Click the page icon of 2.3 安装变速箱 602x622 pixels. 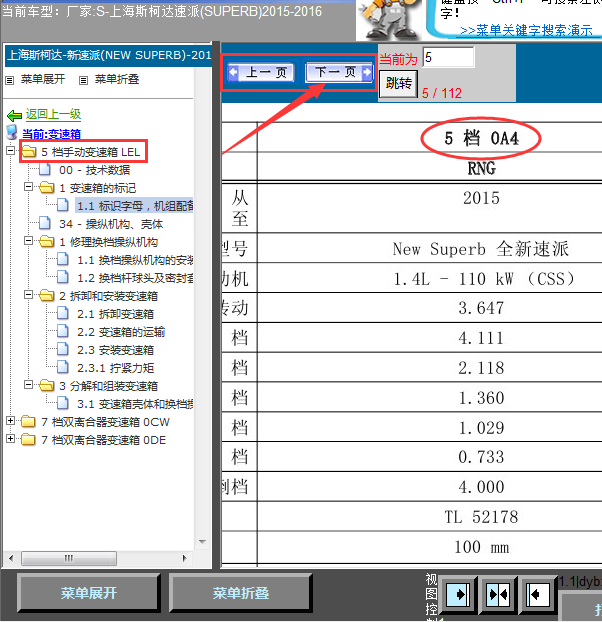pyautogui.click(x=63, y=349)
